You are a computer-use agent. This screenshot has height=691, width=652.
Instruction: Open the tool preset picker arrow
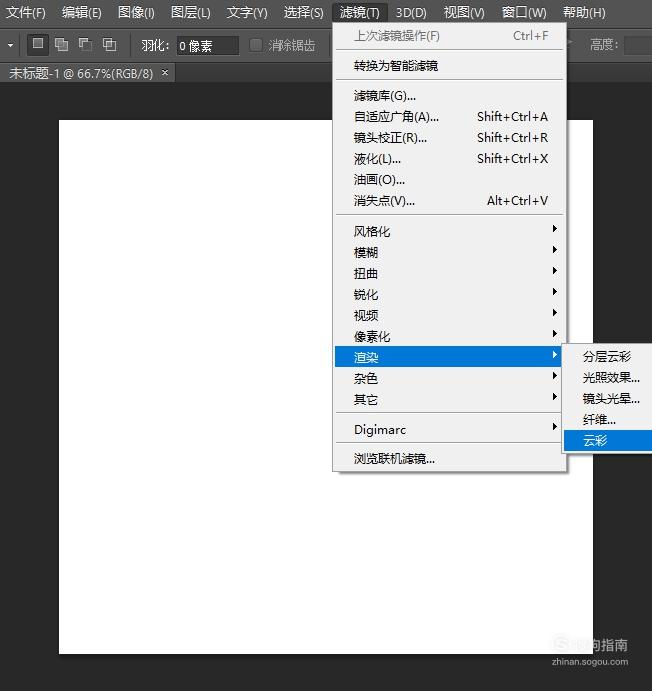pyautogui.click(x=11, y=45)
